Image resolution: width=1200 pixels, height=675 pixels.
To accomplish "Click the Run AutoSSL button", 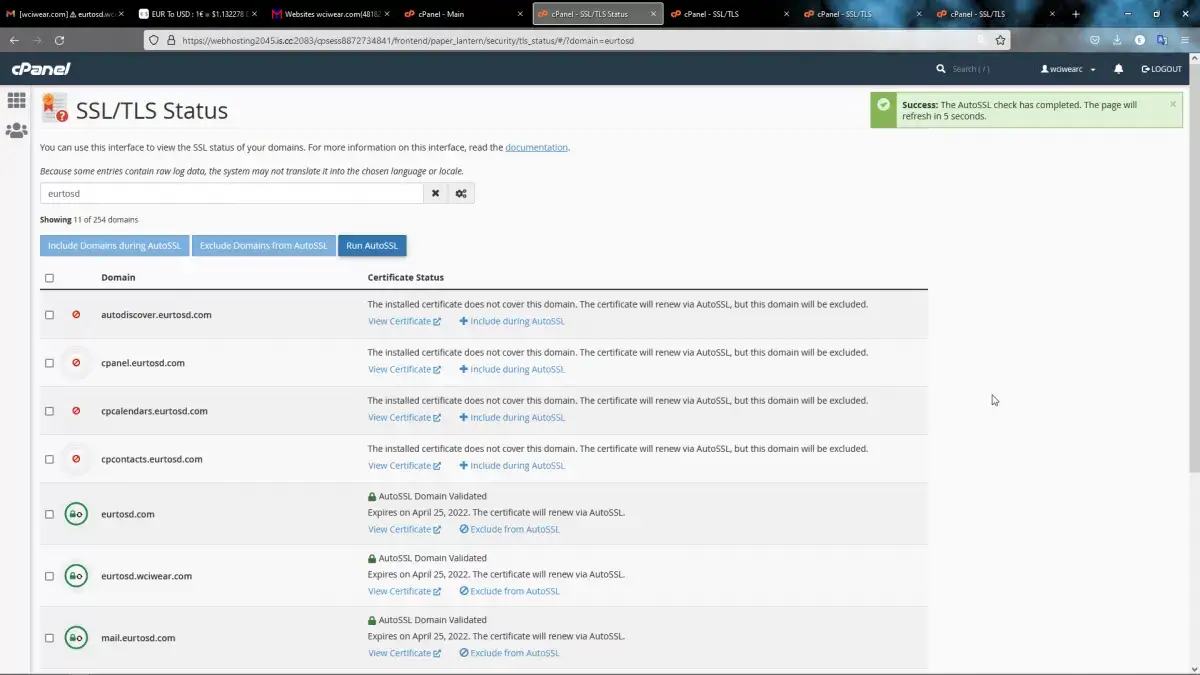I will coord(372,245).
